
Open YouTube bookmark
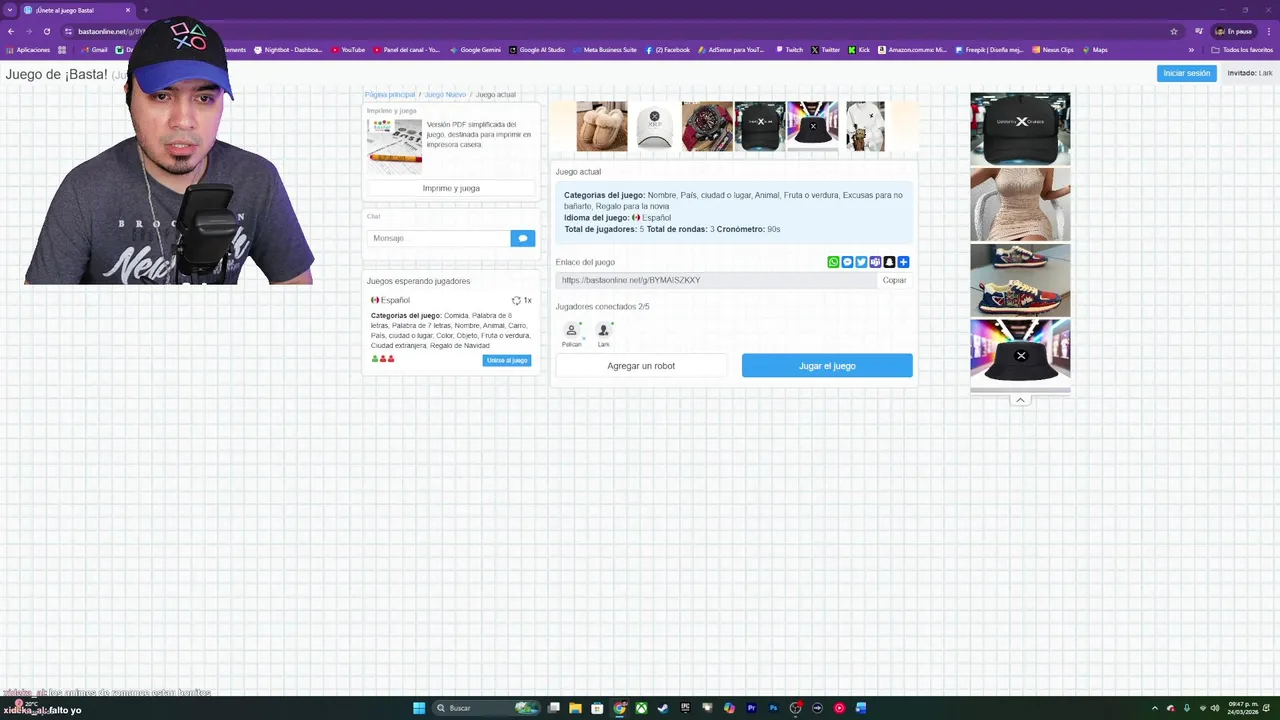tap(348, 50)
